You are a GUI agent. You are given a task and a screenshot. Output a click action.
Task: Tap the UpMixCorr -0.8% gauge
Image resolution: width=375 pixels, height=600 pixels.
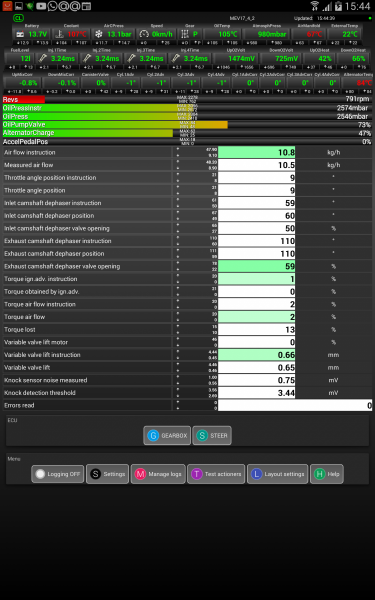(x=22, y=83)
